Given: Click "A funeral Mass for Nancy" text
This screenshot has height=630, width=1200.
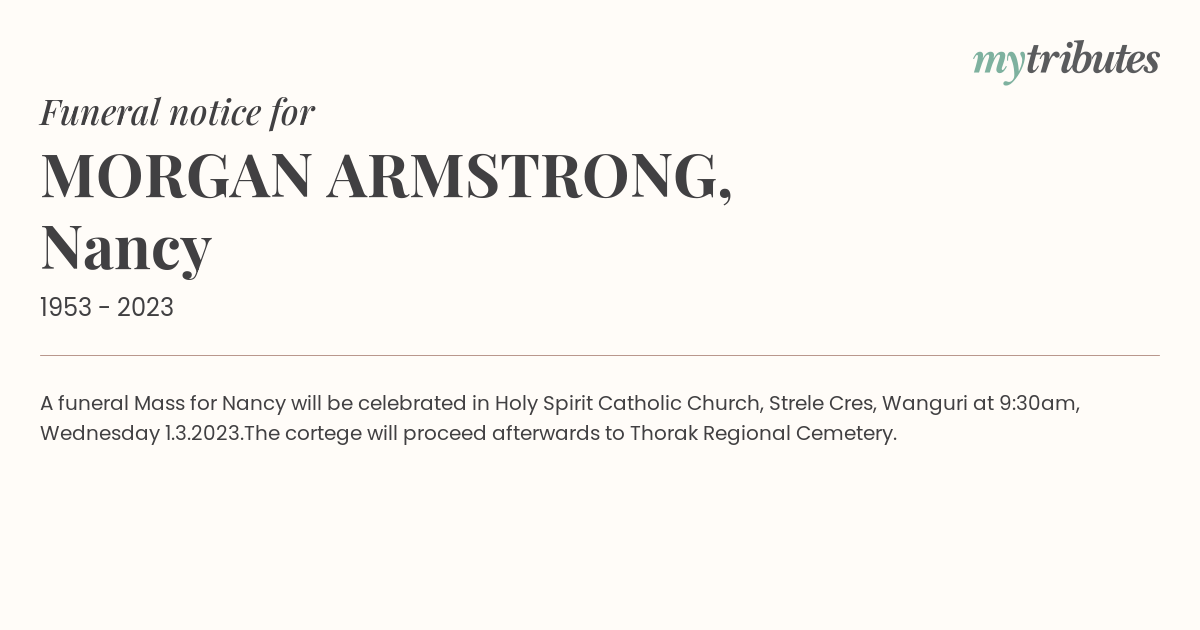Looking at the screenshot, I should [163, 403].
